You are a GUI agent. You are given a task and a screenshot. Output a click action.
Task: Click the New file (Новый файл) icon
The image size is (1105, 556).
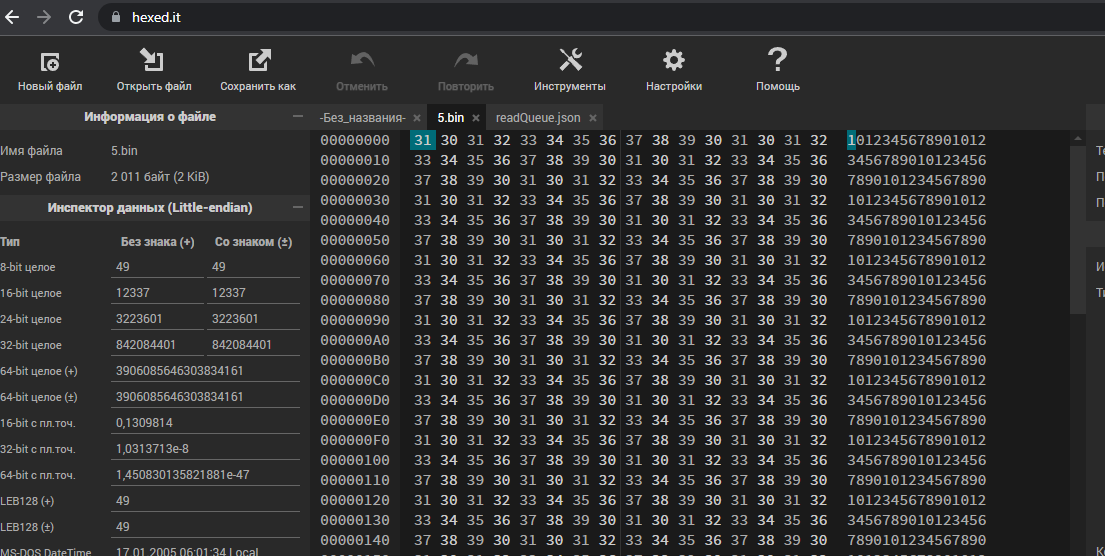coord(50,62)
